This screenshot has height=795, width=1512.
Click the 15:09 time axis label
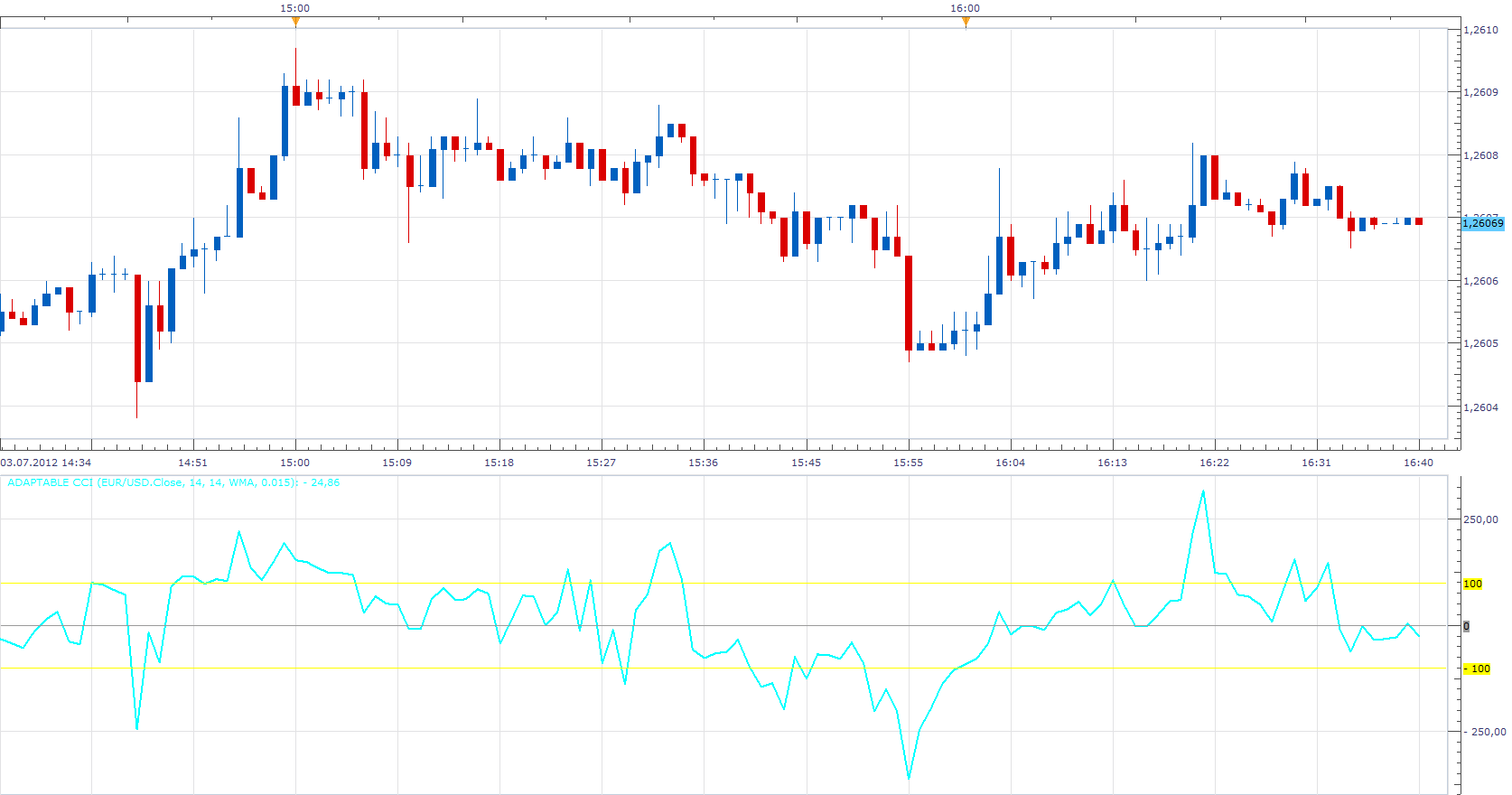click(397, 463)
